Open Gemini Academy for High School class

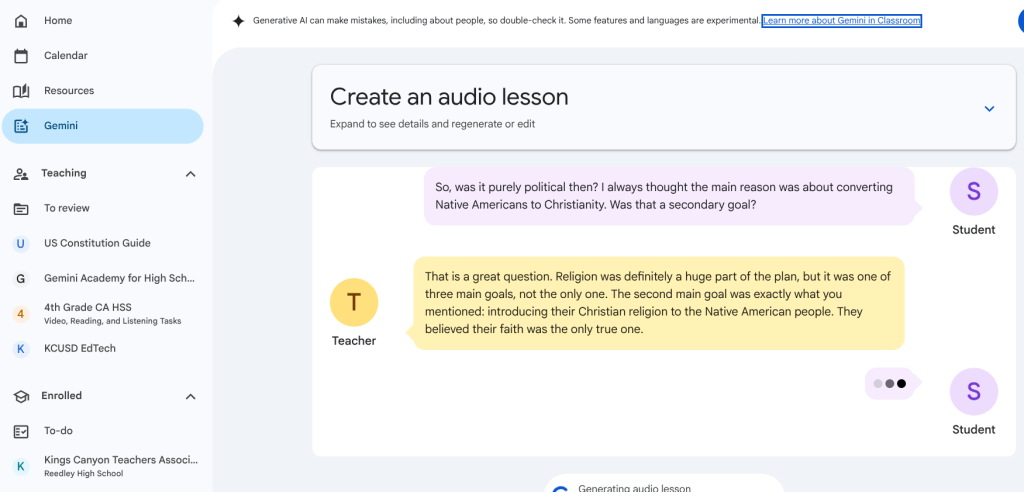click(x=120, y=278)
